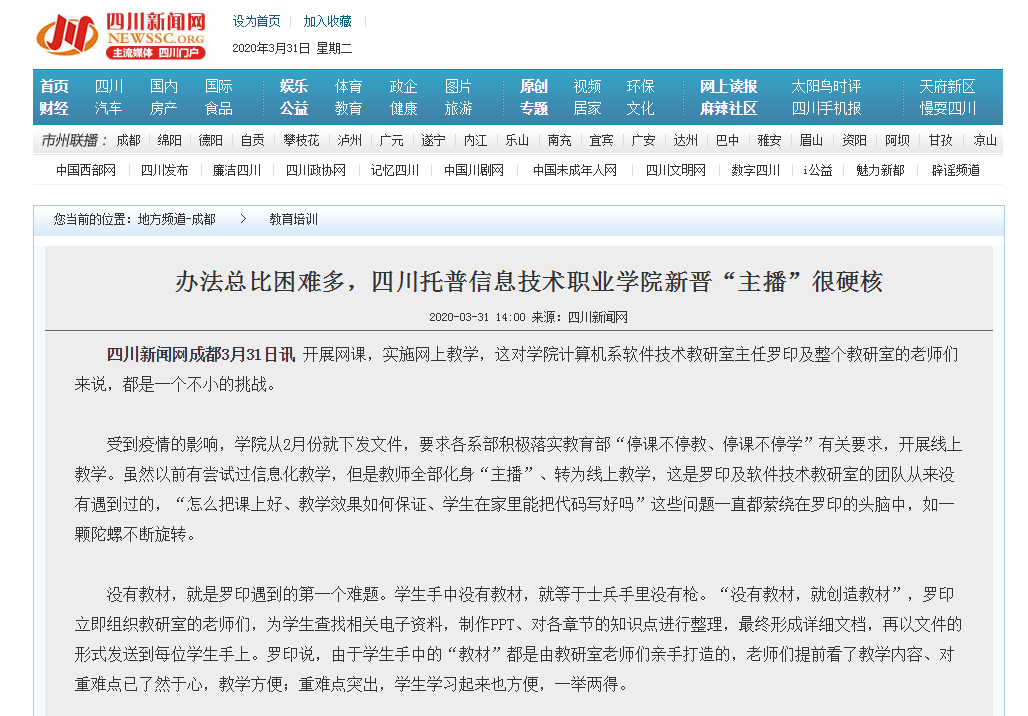
Task: Select 天府新区 navigation link
Action: [x=947, y=87]
